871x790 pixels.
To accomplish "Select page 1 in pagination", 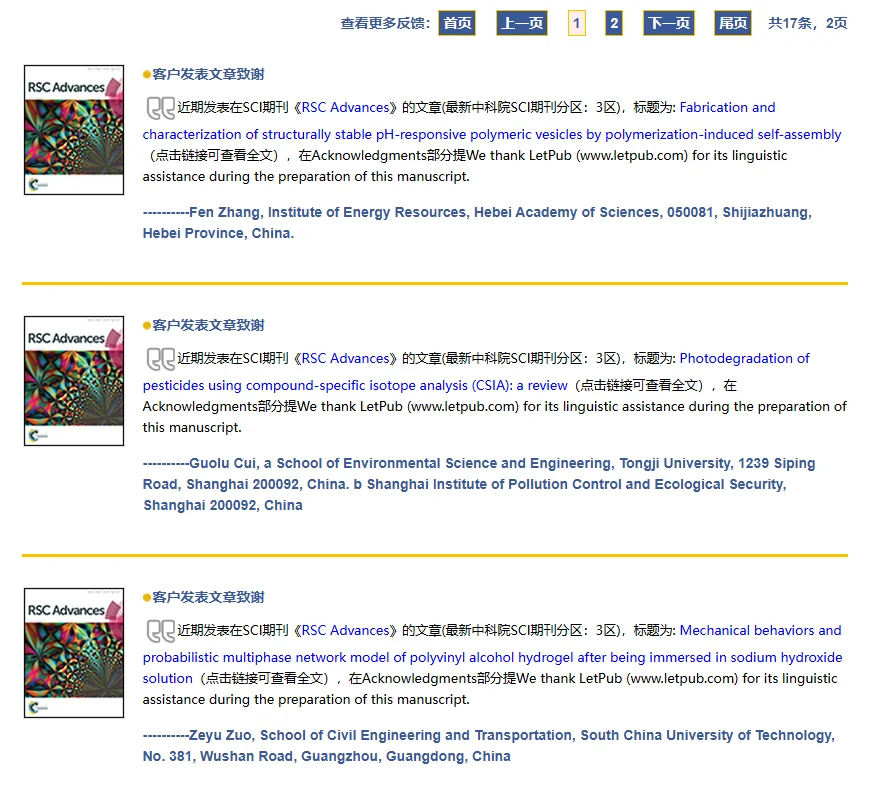I will 576,23.
